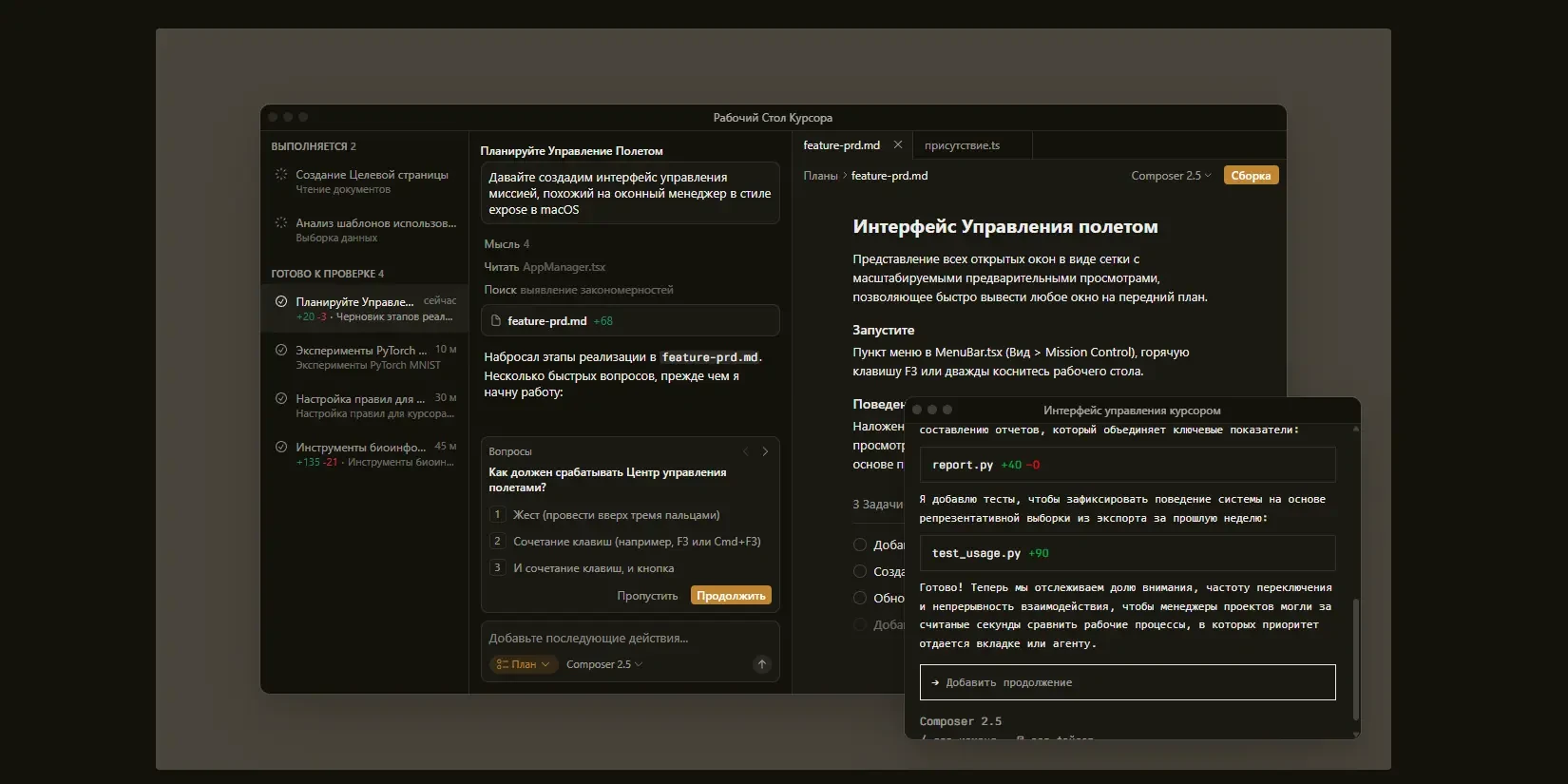Screen dimensions: 1568x784
Task: Click Планы breadcrumb link
Action: 820,176
